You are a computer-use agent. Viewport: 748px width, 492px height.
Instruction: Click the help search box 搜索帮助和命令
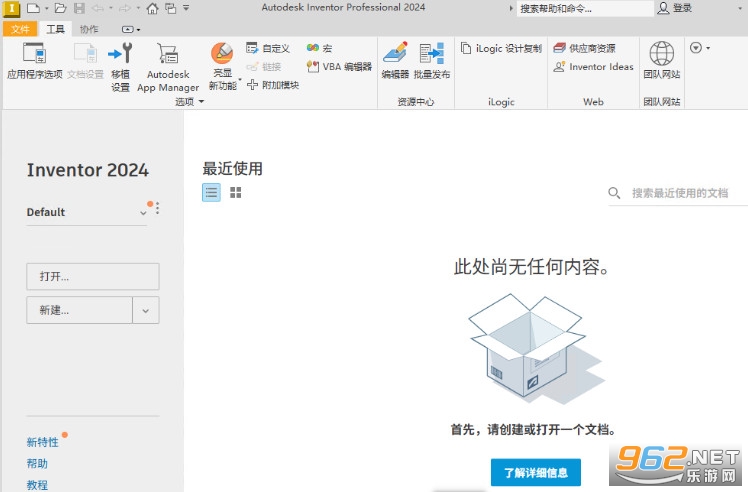click(x=585, y=9)
